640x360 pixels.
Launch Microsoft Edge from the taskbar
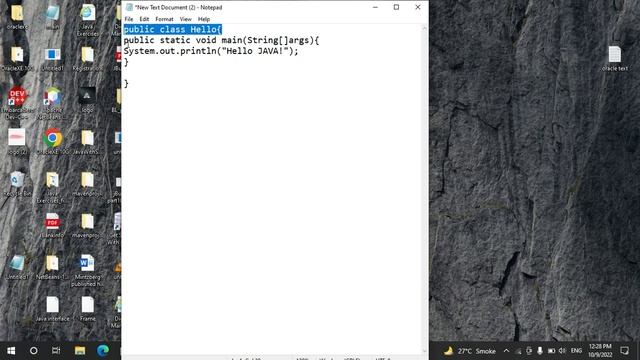point(103,351)
